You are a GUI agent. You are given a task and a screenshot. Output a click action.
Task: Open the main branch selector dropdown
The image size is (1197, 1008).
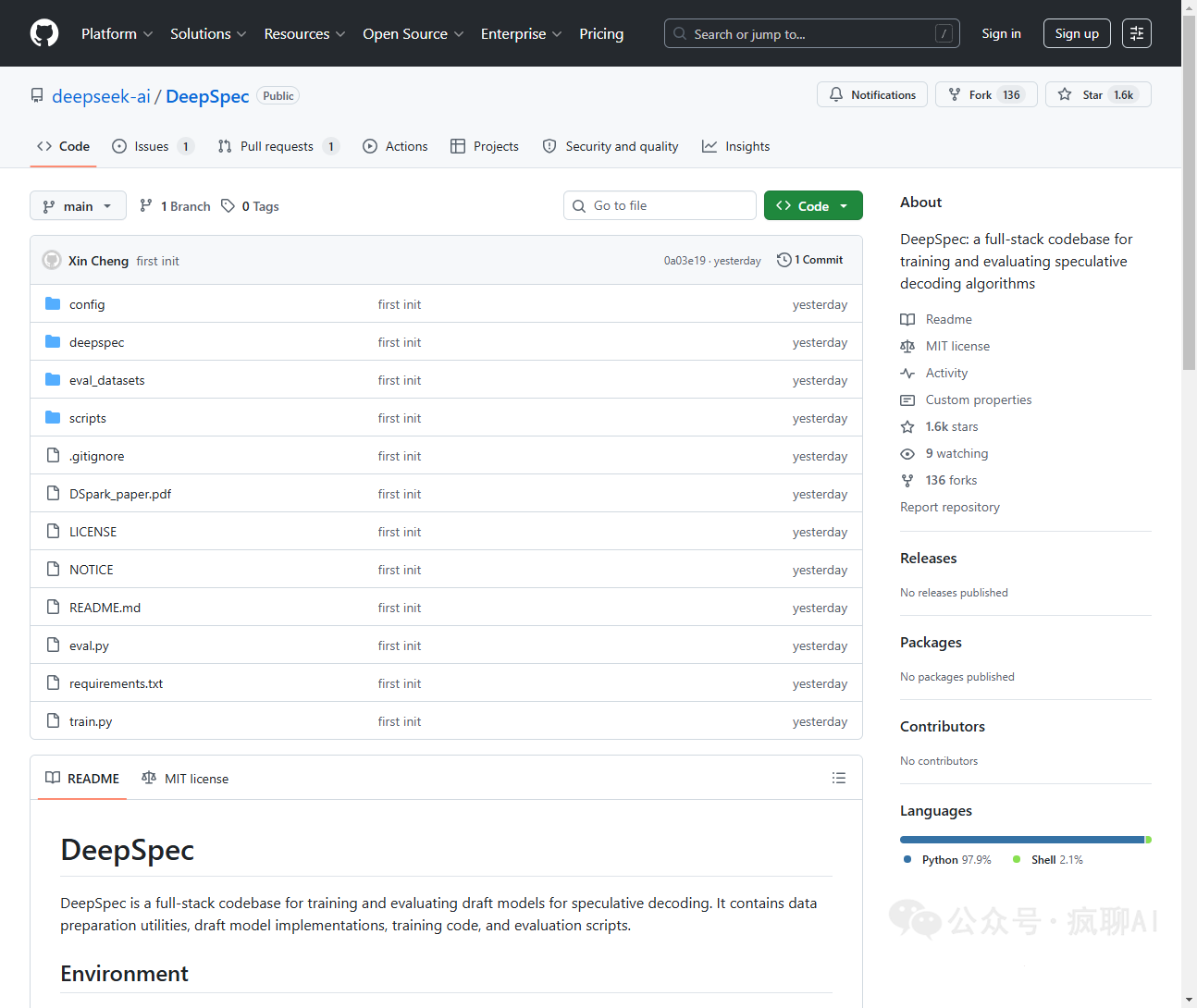[78, 206]
